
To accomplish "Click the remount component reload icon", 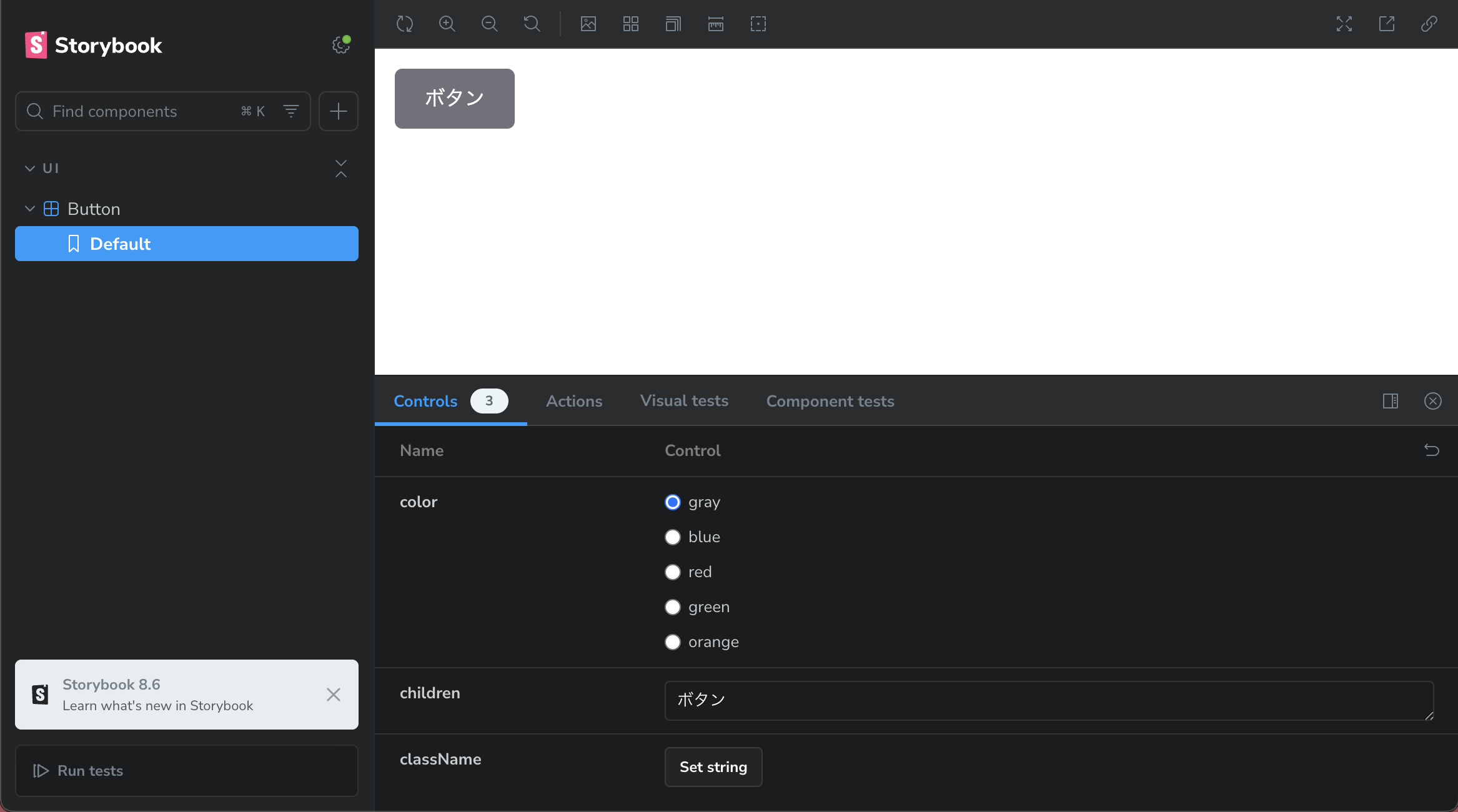I will click(x=405, y=24).
